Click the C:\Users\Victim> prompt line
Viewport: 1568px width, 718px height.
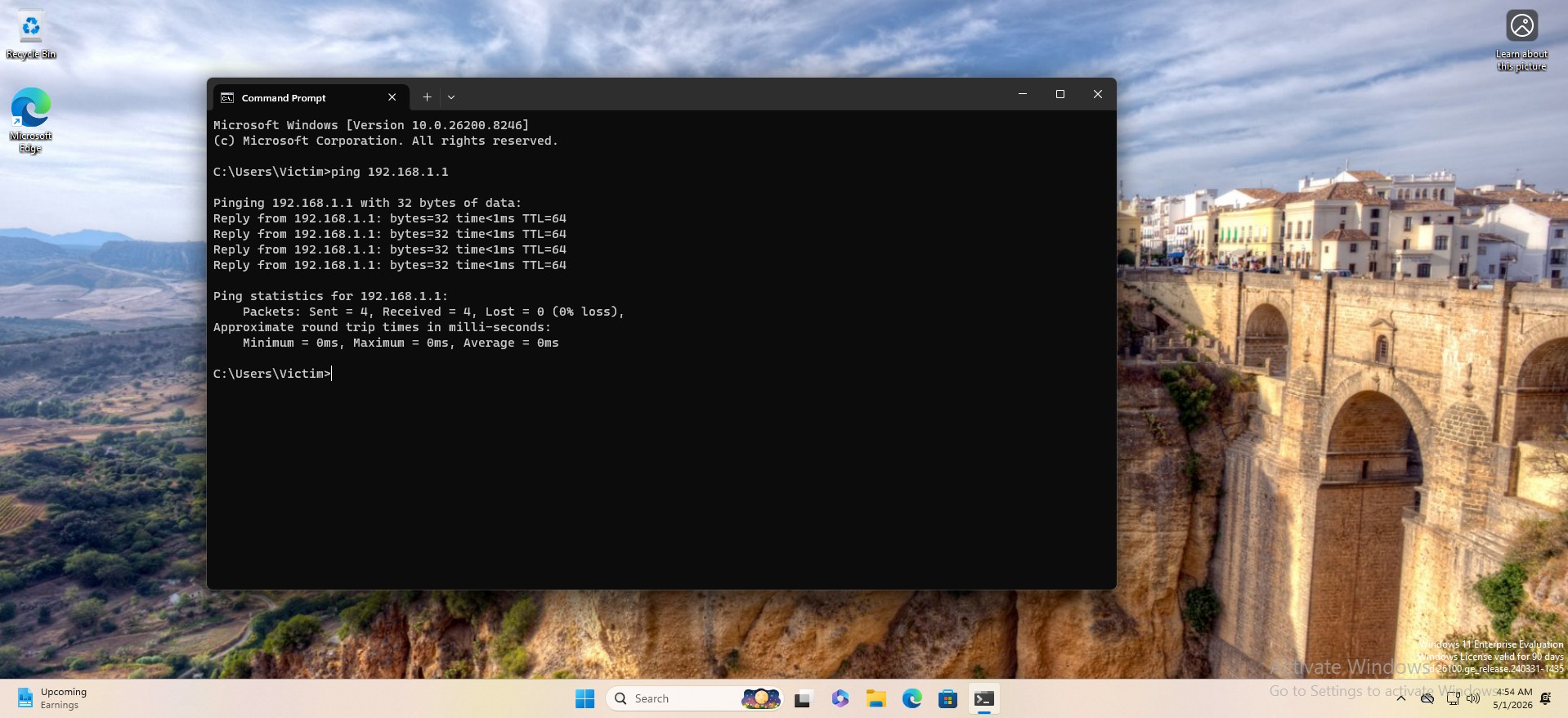272,374
